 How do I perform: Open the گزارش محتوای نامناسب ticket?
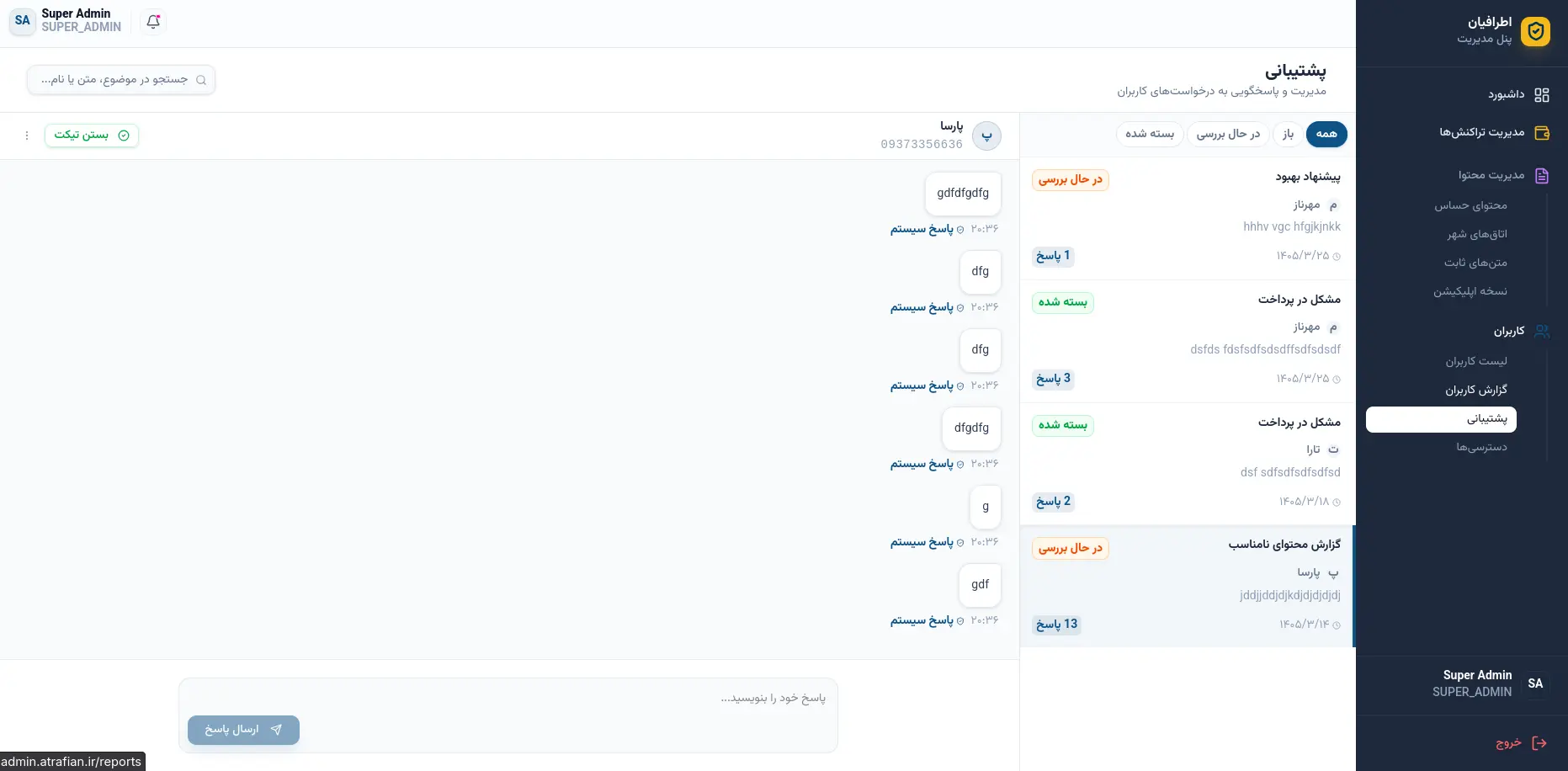[x=1188, y=586]
